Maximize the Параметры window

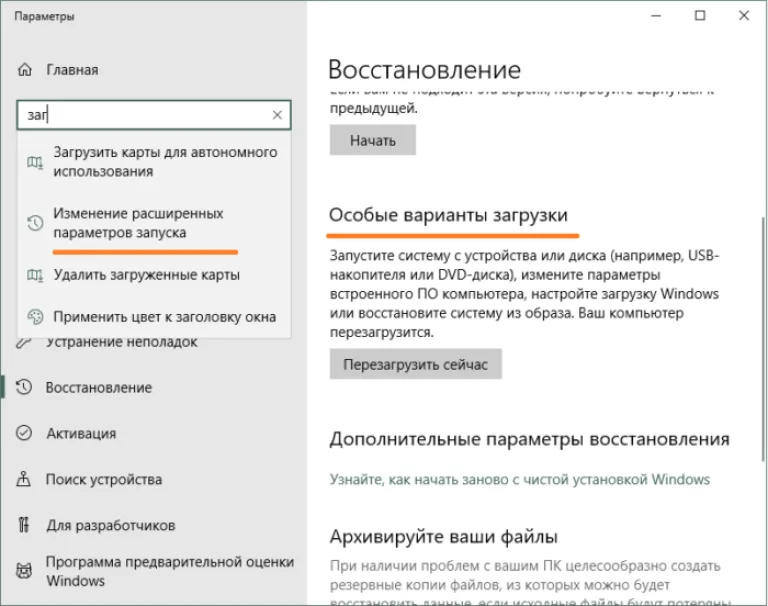click(700, 16)
